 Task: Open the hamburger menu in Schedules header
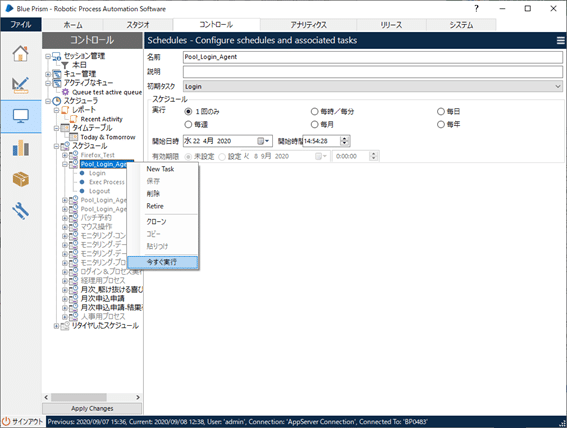[560, 40]
